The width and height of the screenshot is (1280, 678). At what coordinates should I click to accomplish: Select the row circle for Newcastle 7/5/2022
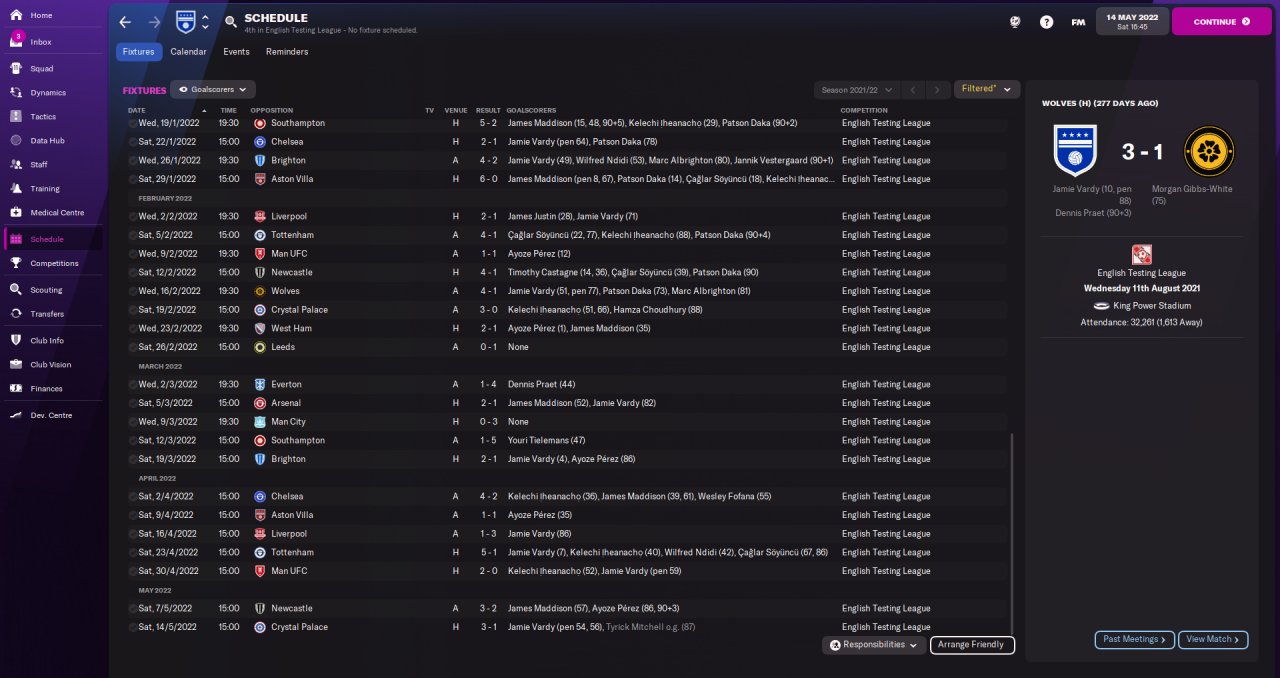tap(132, 608)
